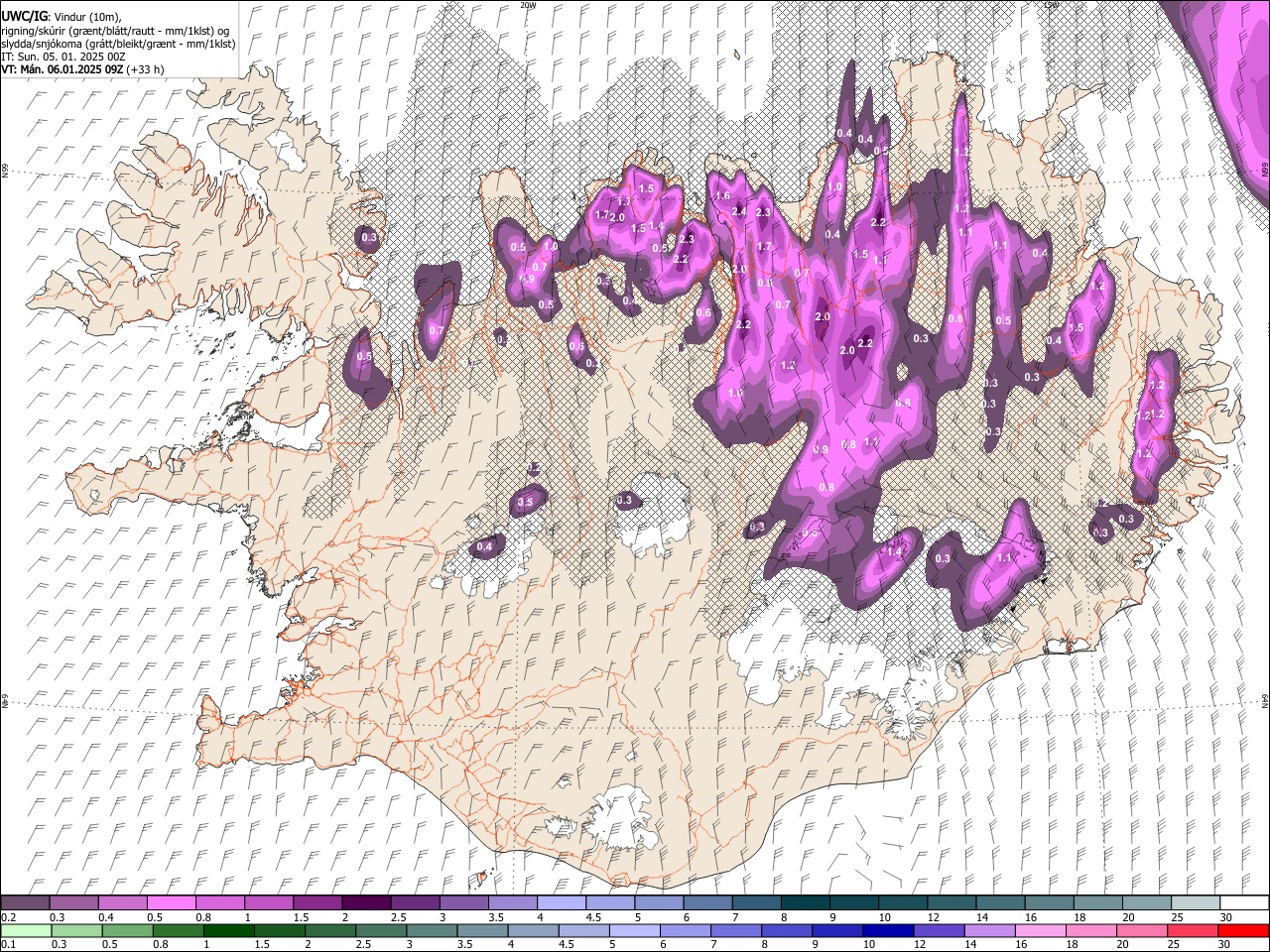The image size is (1270, 952).
Task: Select the '0.1' label under lower legend row
Action: [9, 944]
